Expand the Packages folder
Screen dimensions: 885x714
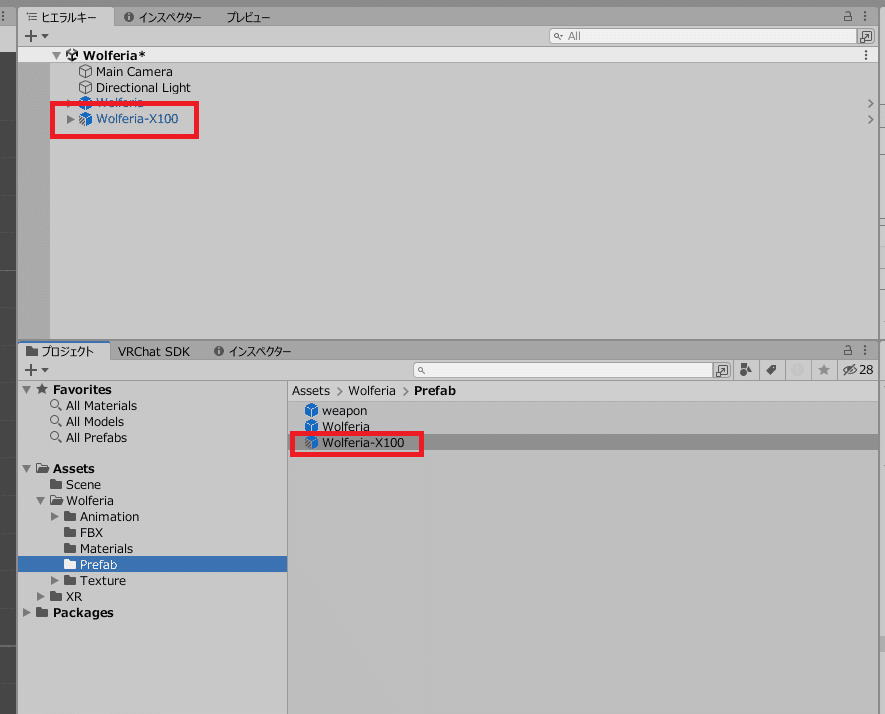[27, 612]
